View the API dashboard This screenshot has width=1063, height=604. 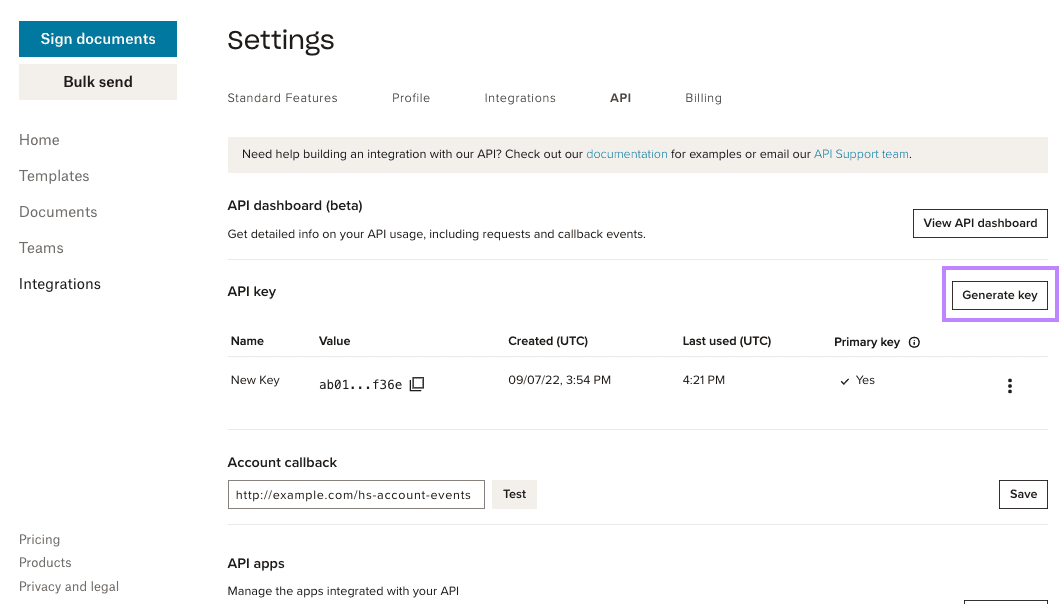(x=980, y=223)
